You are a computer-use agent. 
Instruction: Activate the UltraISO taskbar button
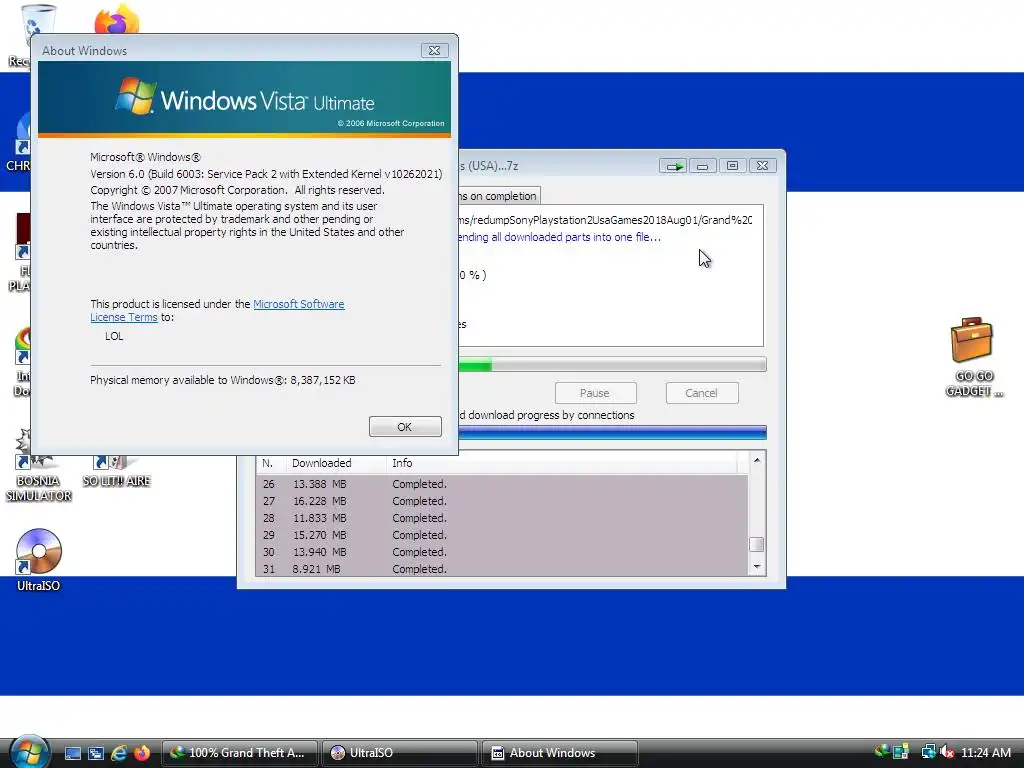tap(399, 753)
